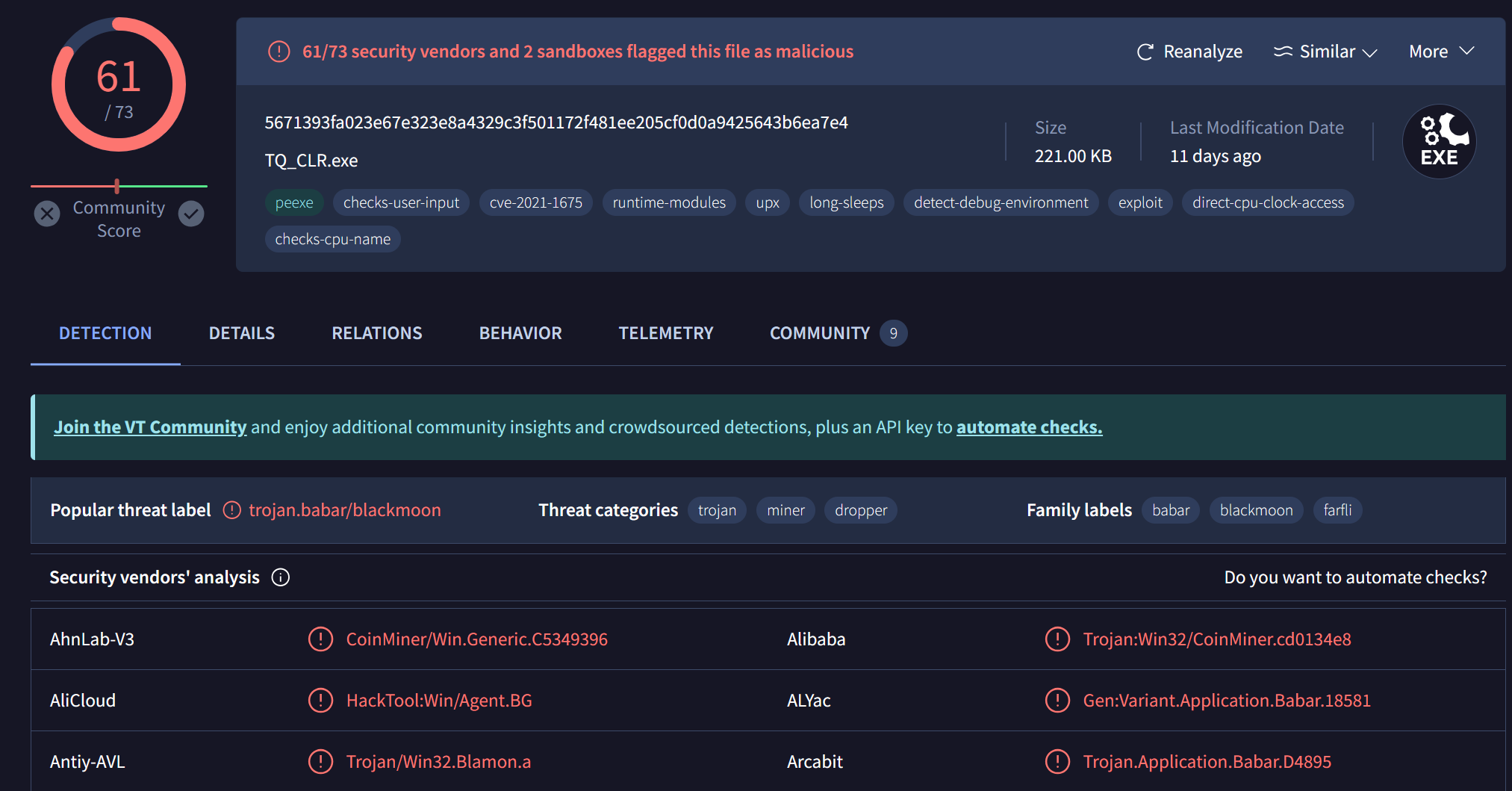Select the direct-cpu-clock-access tag
Screen dimensions: 1512x791
click(1268, 202)
